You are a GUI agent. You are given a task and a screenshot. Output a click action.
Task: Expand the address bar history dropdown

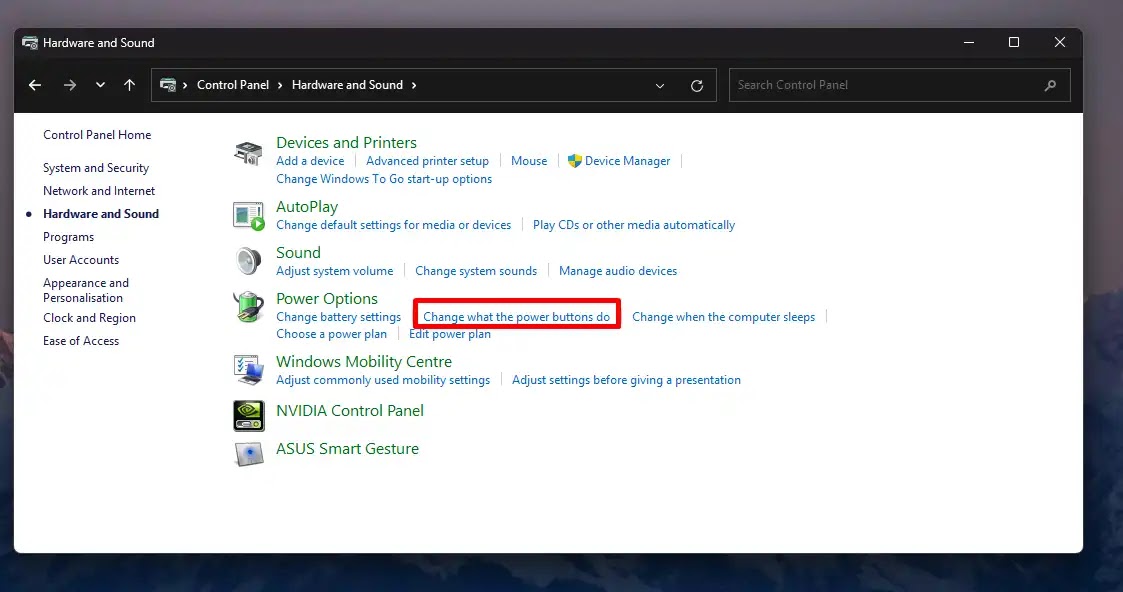[660, 86]
